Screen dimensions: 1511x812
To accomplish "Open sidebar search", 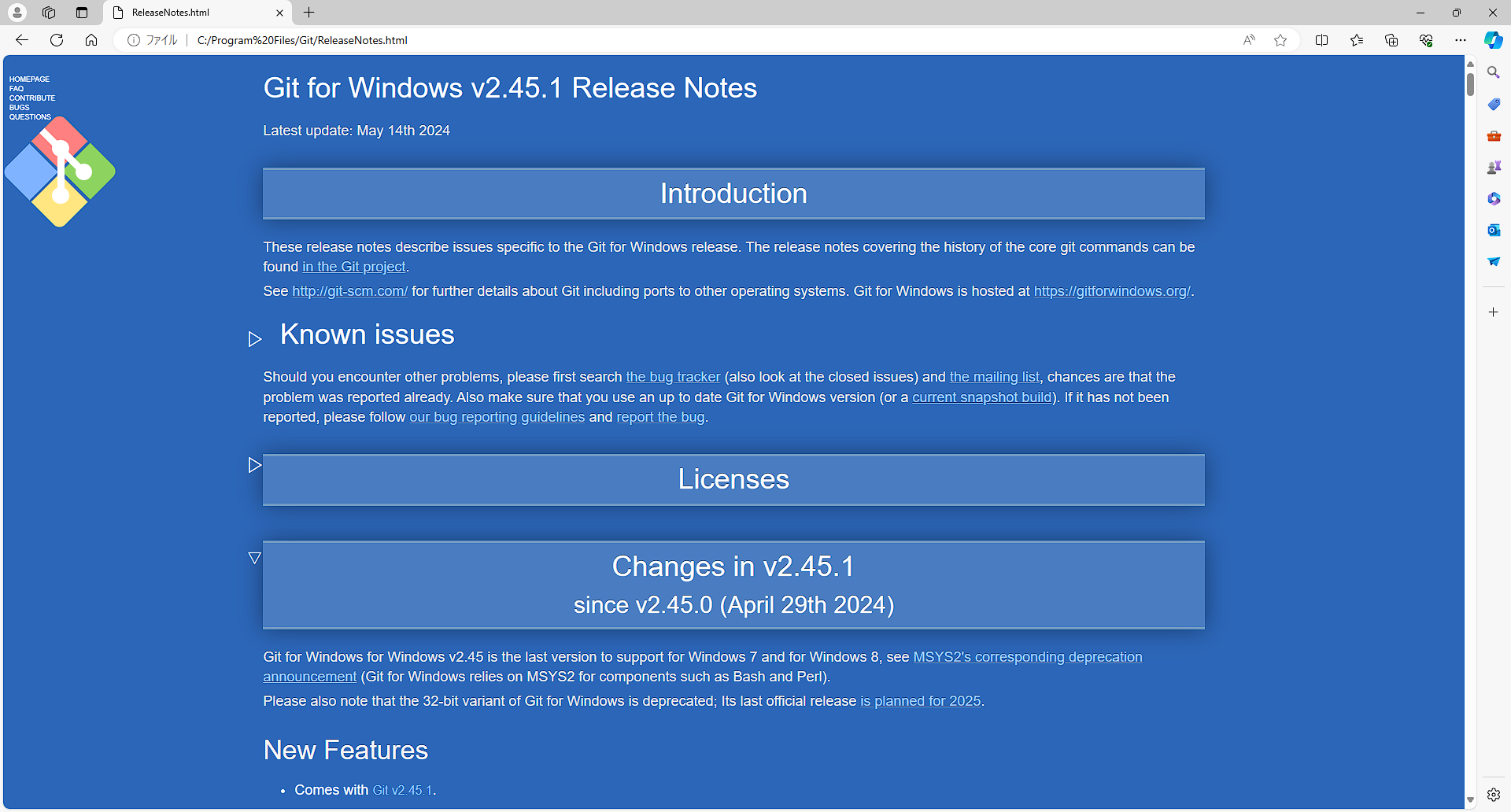I will click(1493, 72).
